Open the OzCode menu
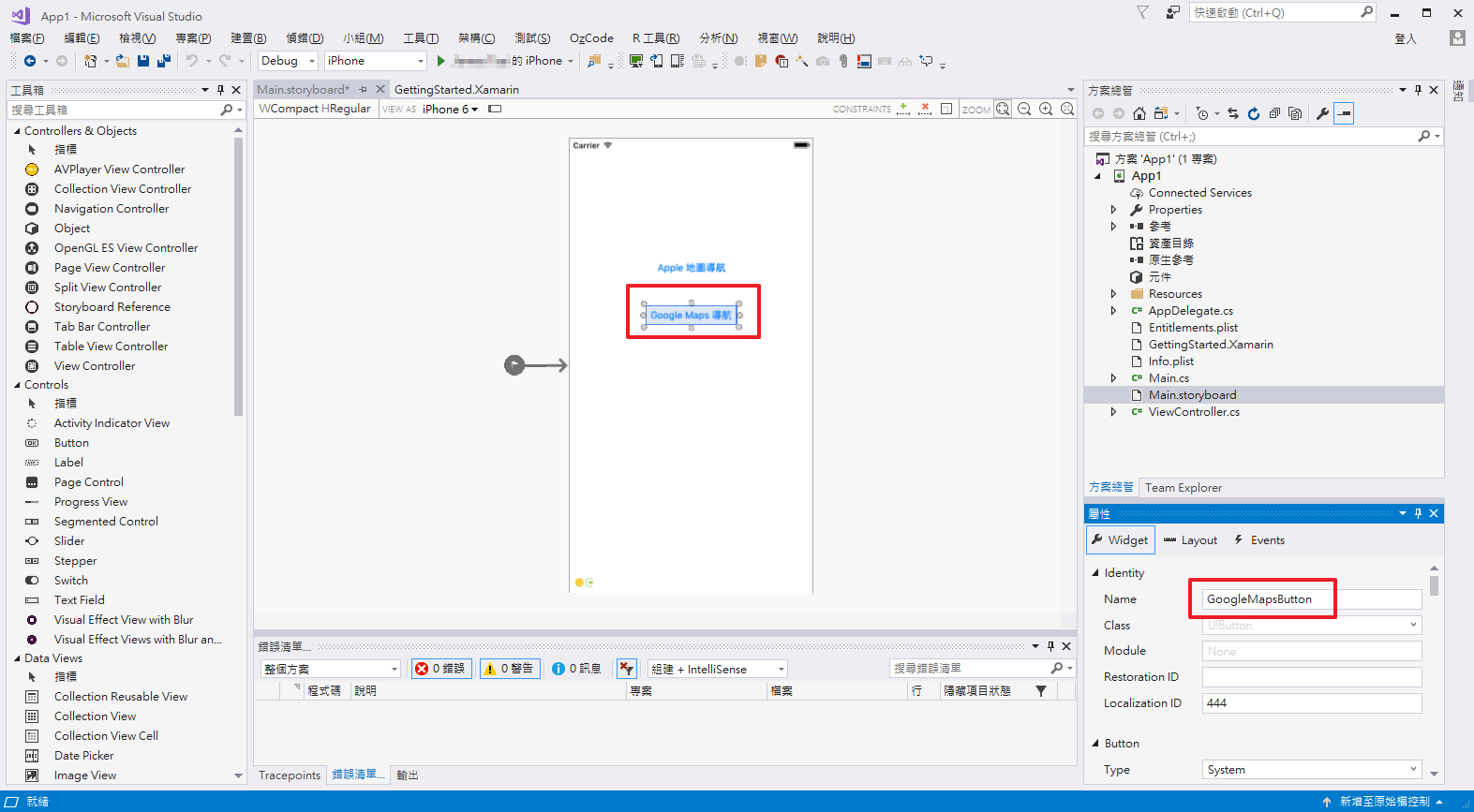 (x=591, y=38)
